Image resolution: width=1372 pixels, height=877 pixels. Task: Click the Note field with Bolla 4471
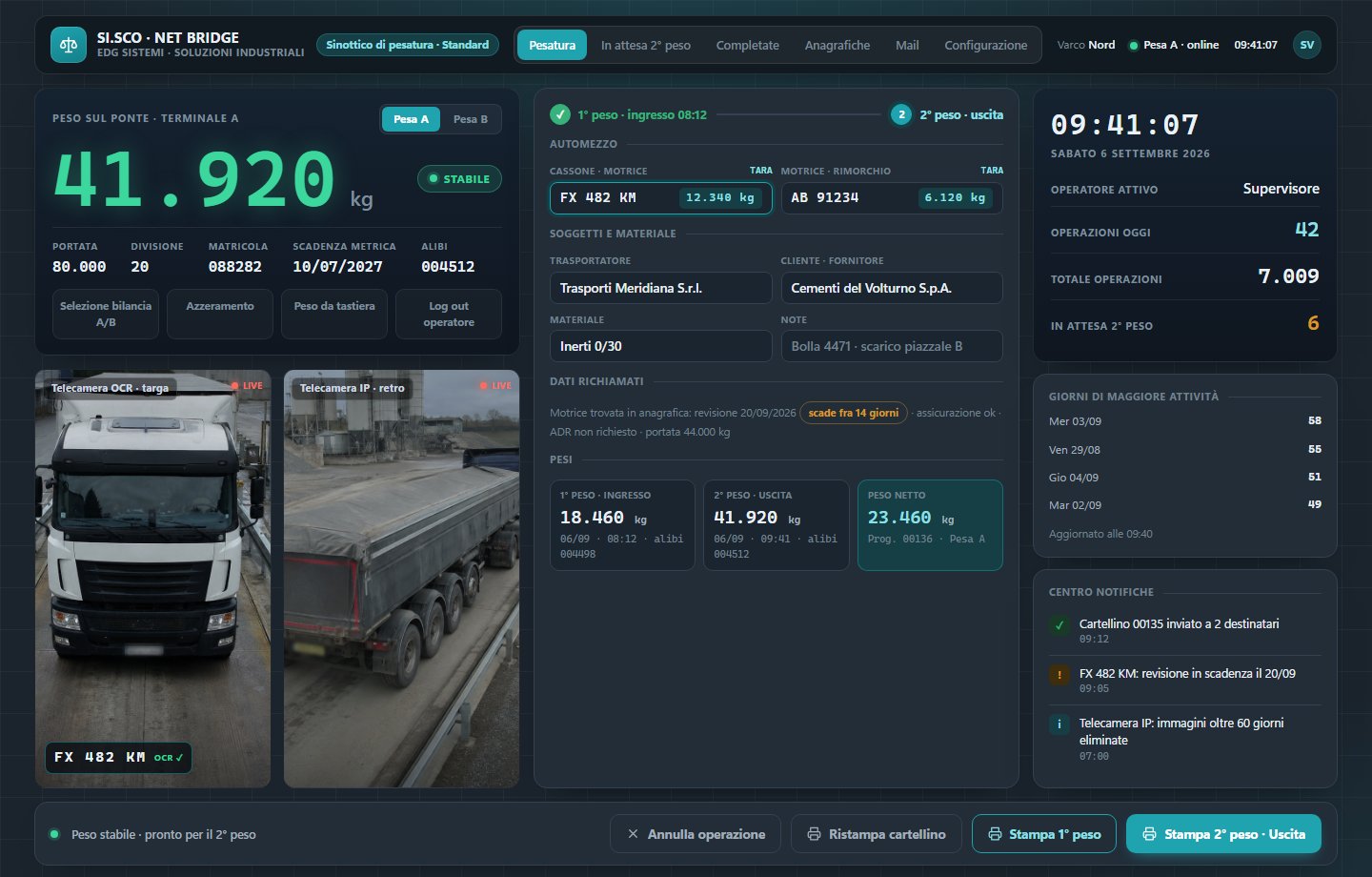pyautogui.click(x=892, y=346)
